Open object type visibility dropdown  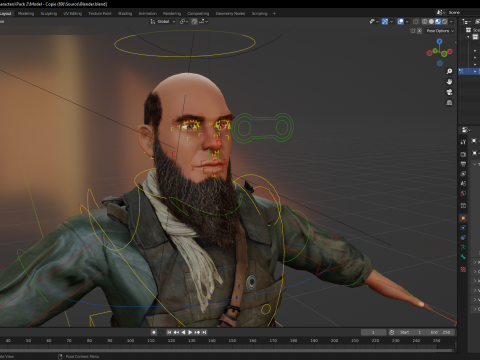(374, 22)
